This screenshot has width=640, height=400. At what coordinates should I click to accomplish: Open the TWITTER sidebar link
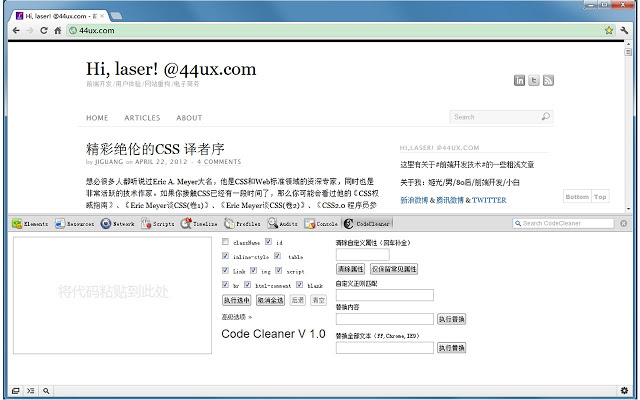pos(489,200)
